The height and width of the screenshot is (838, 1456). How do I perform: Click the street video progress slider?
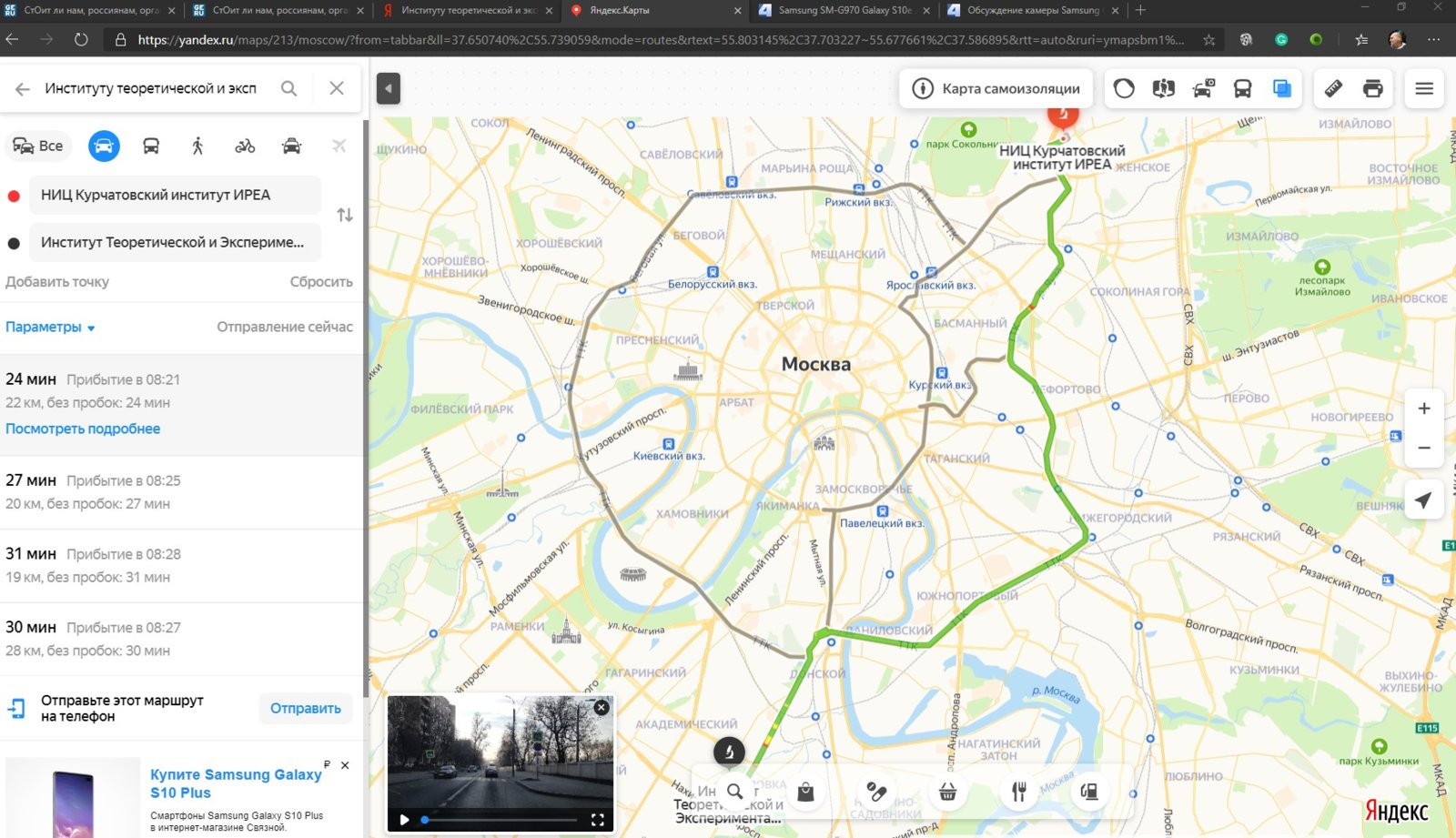point(500,820)
